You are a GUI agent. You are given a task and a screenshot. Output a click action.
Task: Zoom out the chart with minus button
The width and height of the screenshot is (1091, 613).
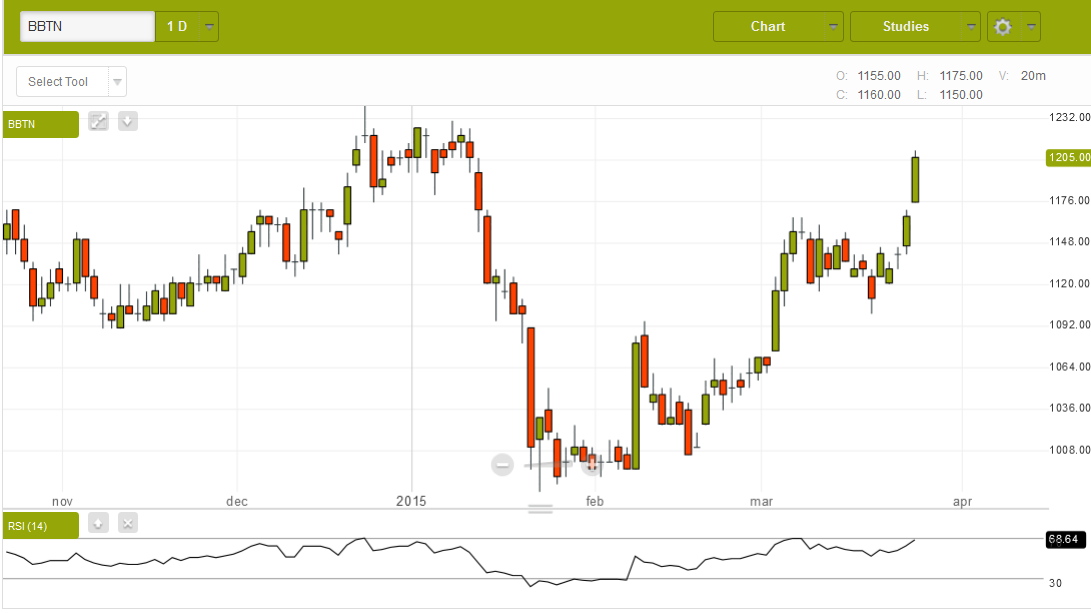coord(503,464)
